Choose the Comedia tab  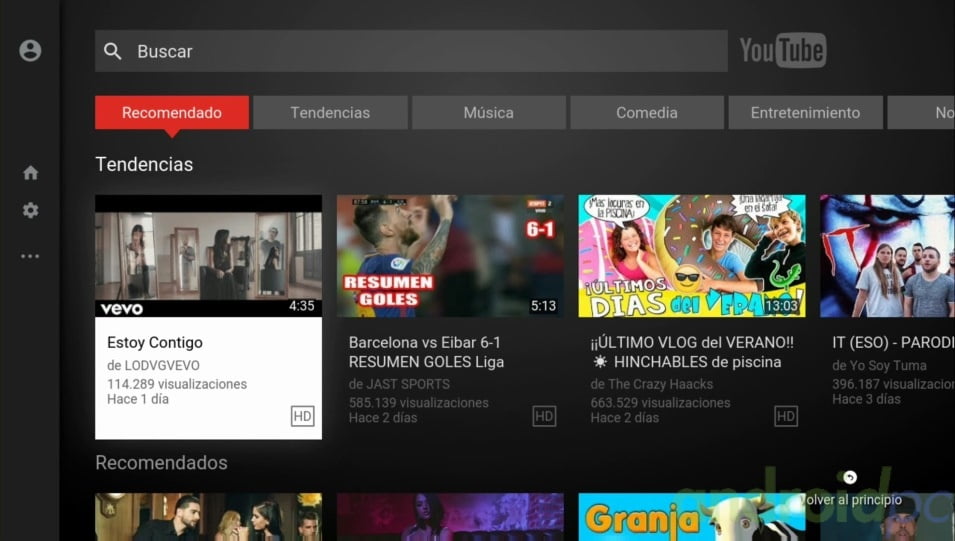click(646, 113)
